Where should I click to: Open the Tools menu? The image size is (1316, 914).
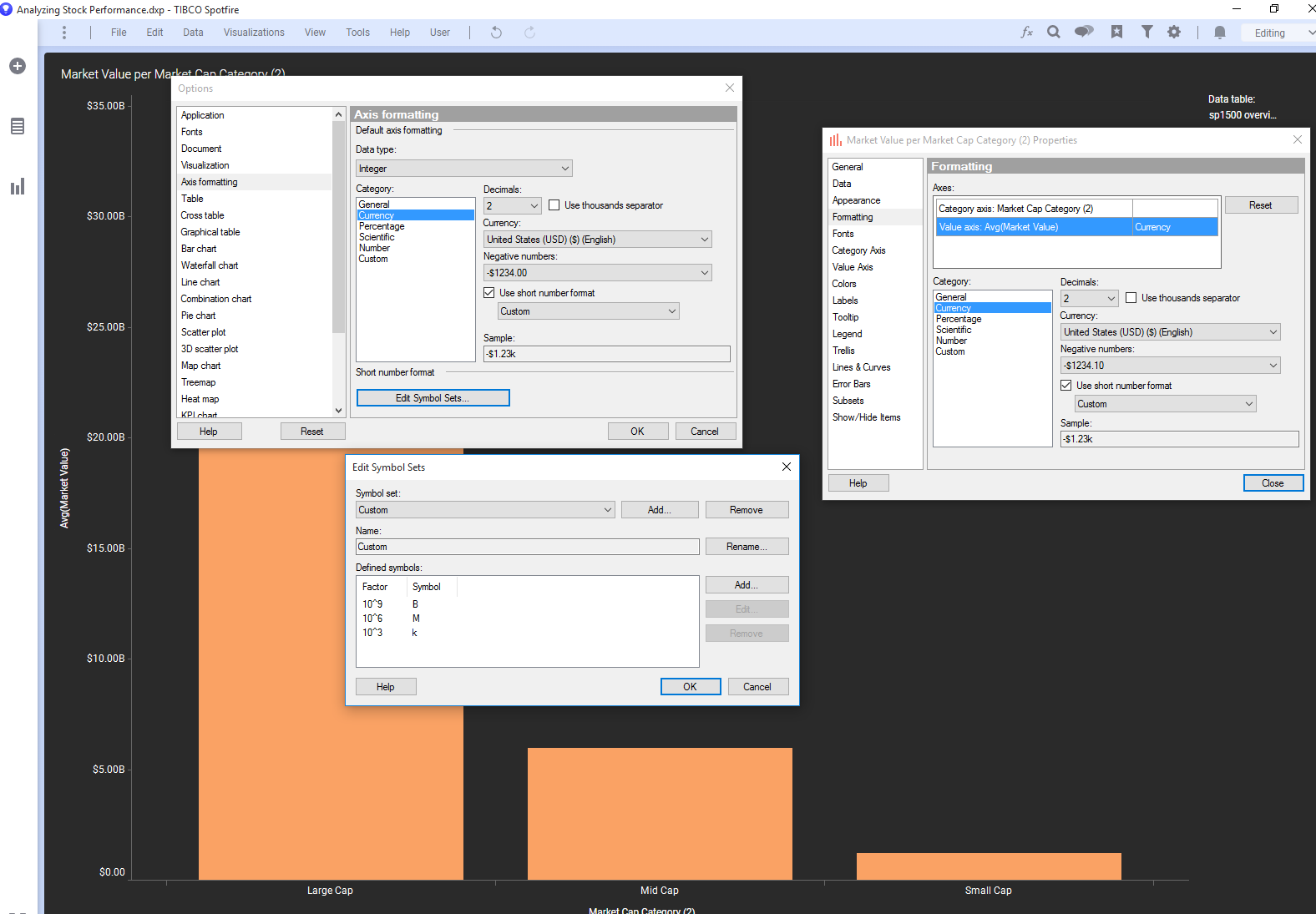pyautogui.click(x=357, y=33)
